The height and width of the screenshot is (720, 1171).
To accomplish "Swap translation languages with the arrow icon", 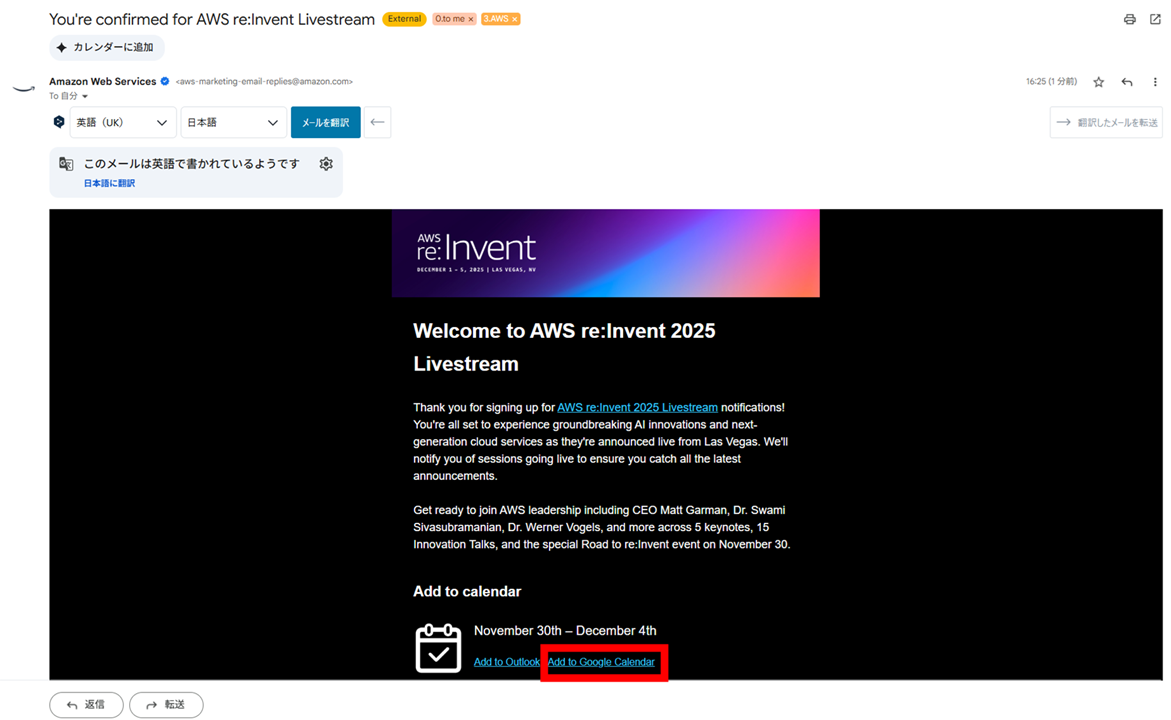I will point(376,121).
